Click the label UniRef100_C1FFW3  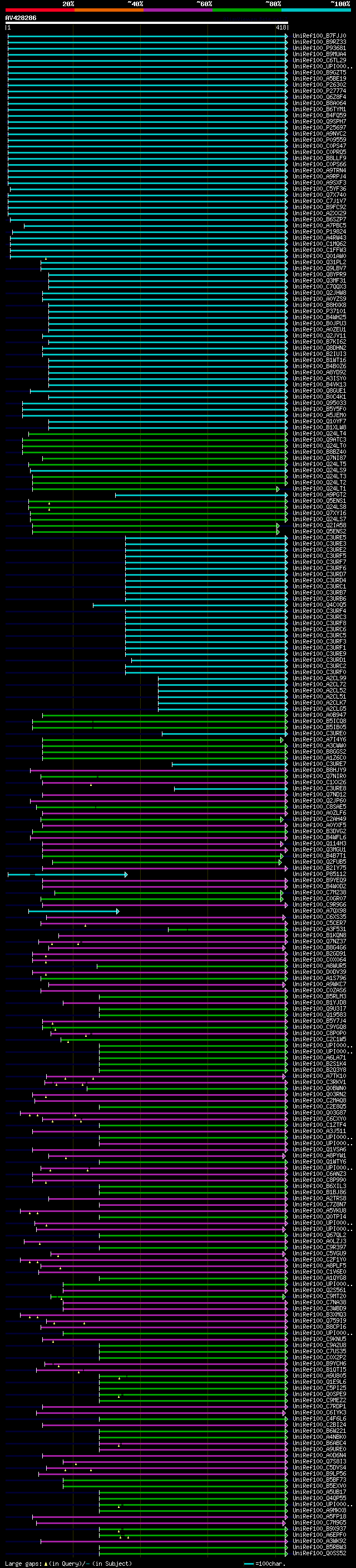click(319, 250)
